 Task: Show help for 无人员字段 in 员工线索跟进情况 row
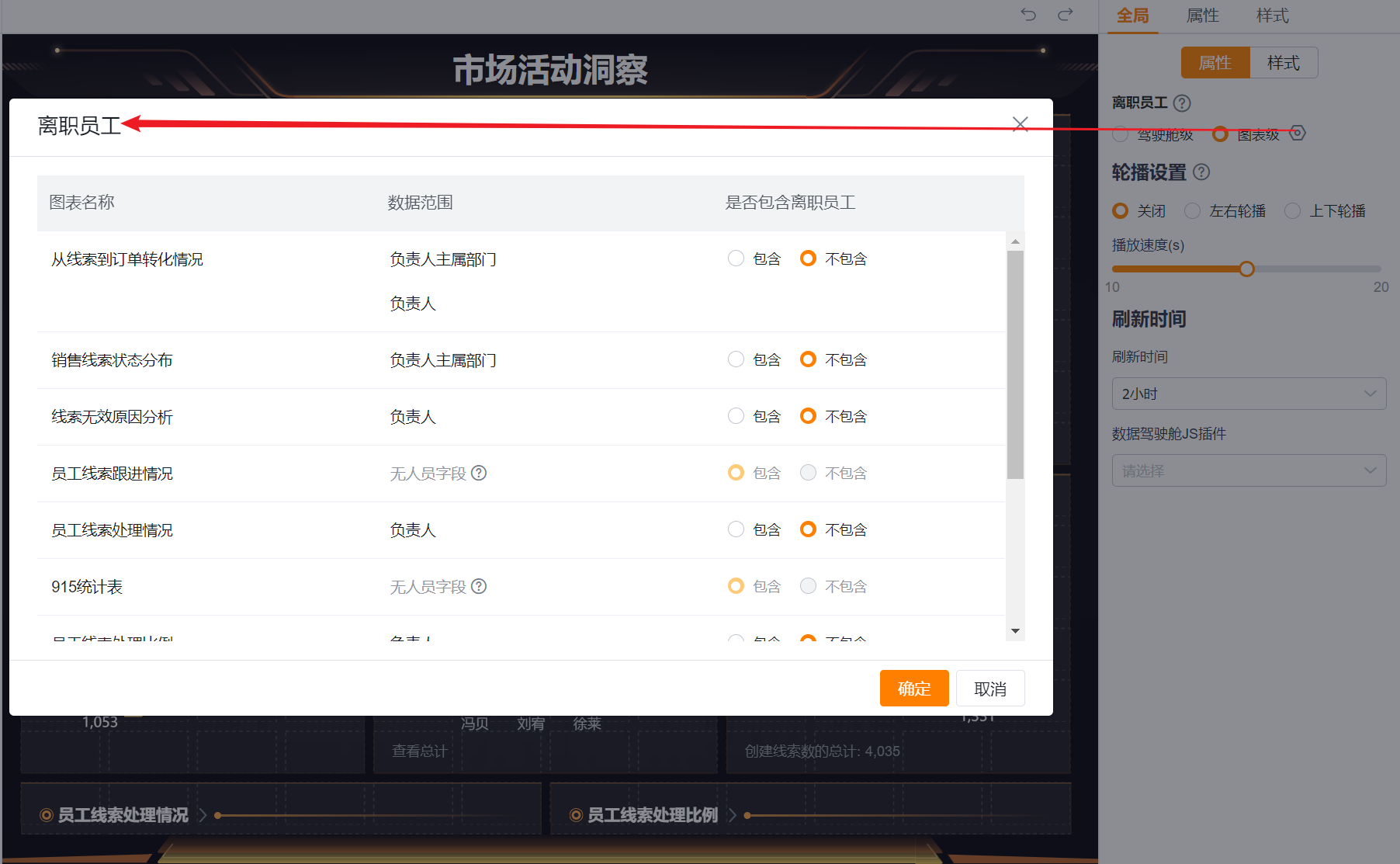click(479, 473)
